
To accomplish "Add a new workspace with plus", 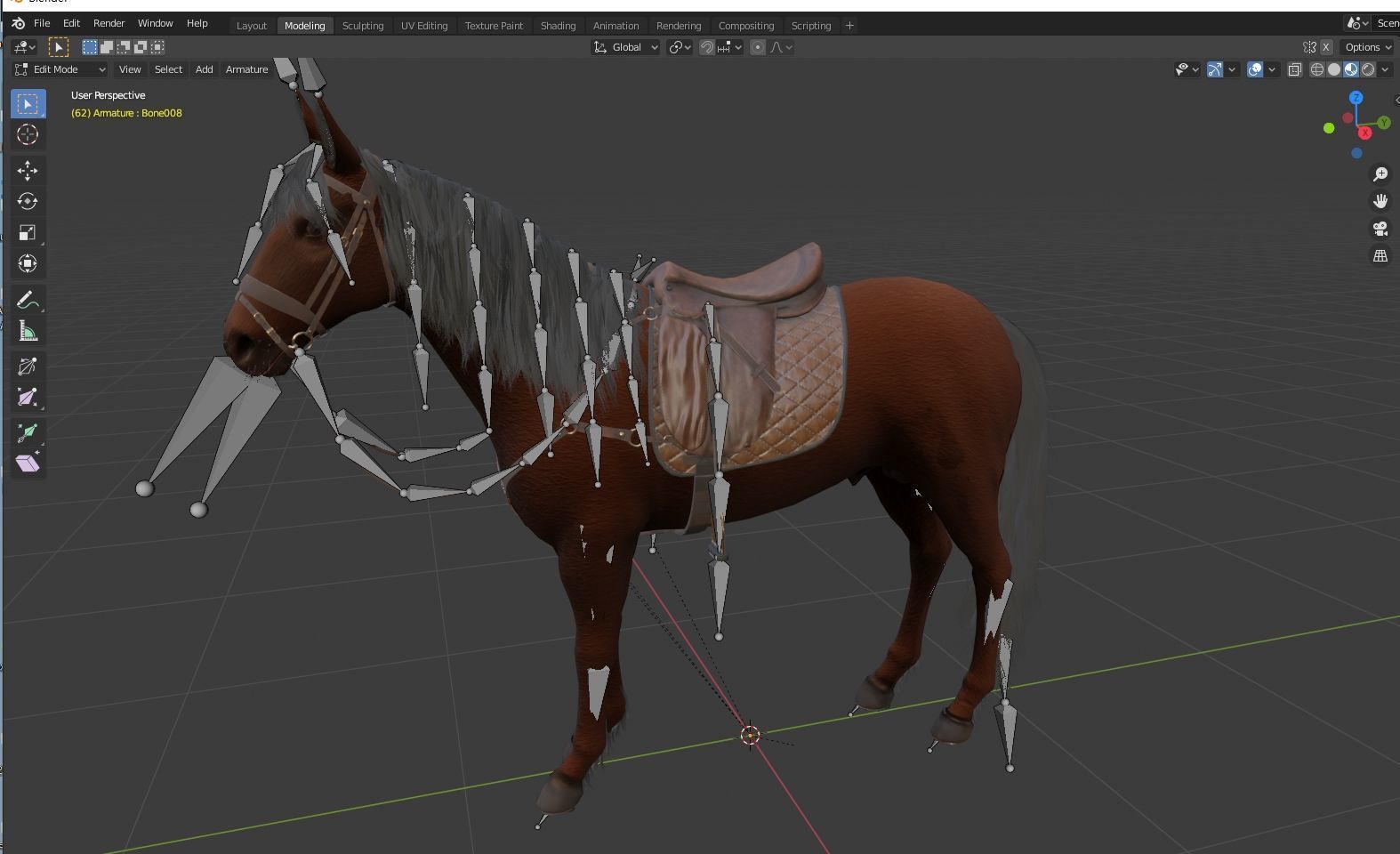I will pos(849,25).
